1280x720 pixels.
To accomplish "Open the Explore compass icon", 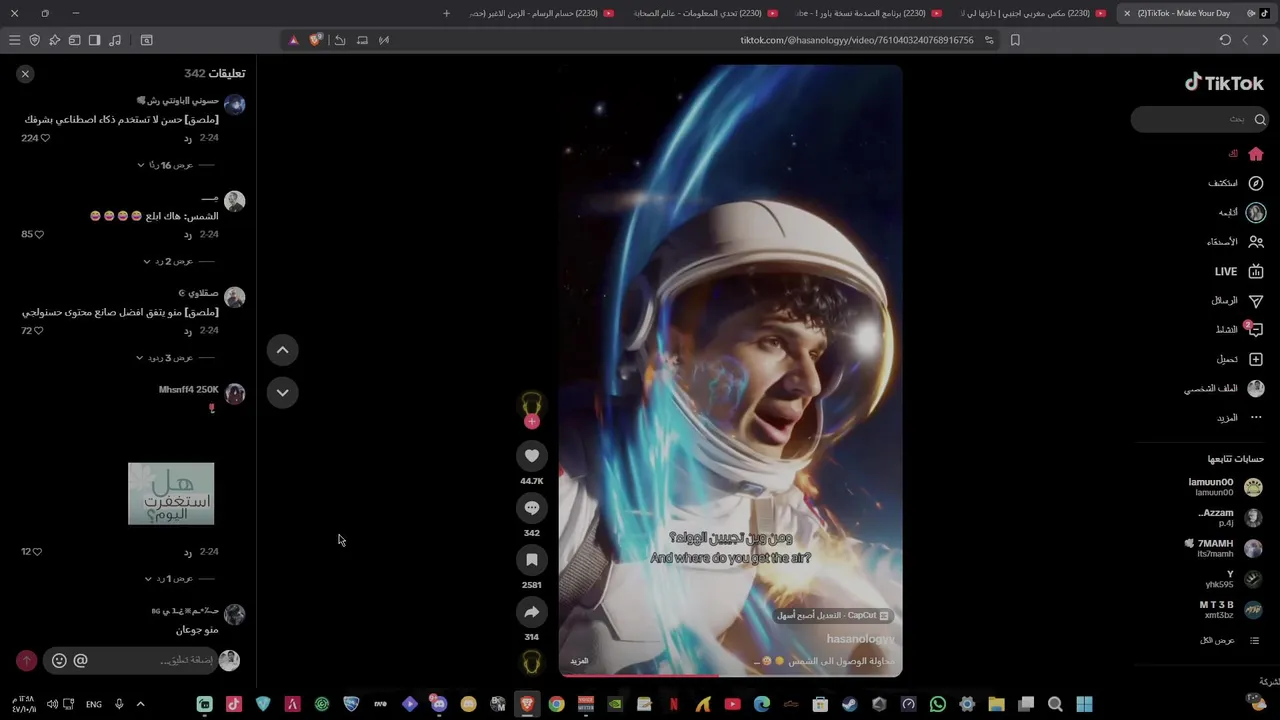I will (x=1256, y=183).
